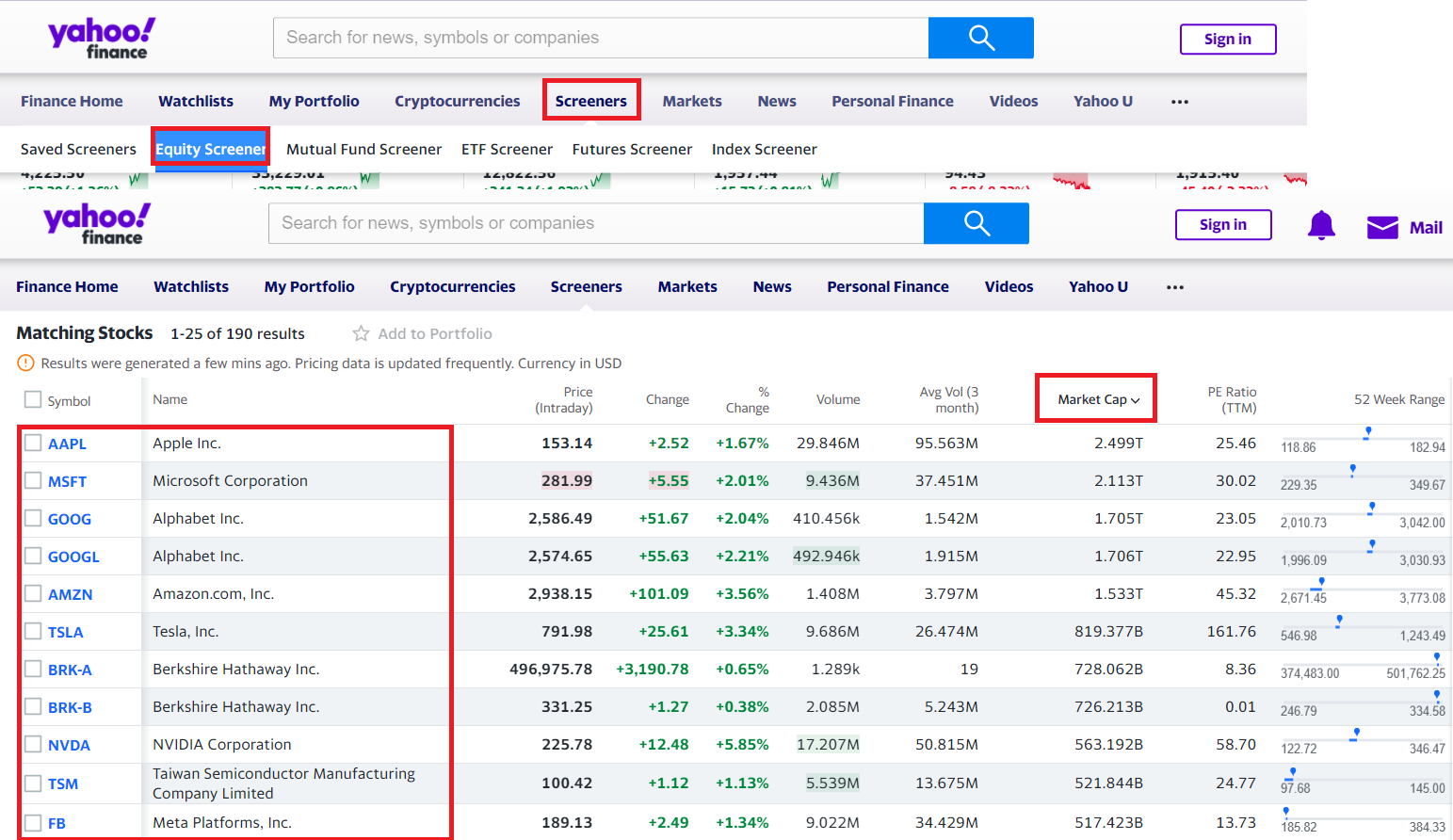Check the TSM row checkbox
The height and width of the screenshot is (840, 1453).
33,783
